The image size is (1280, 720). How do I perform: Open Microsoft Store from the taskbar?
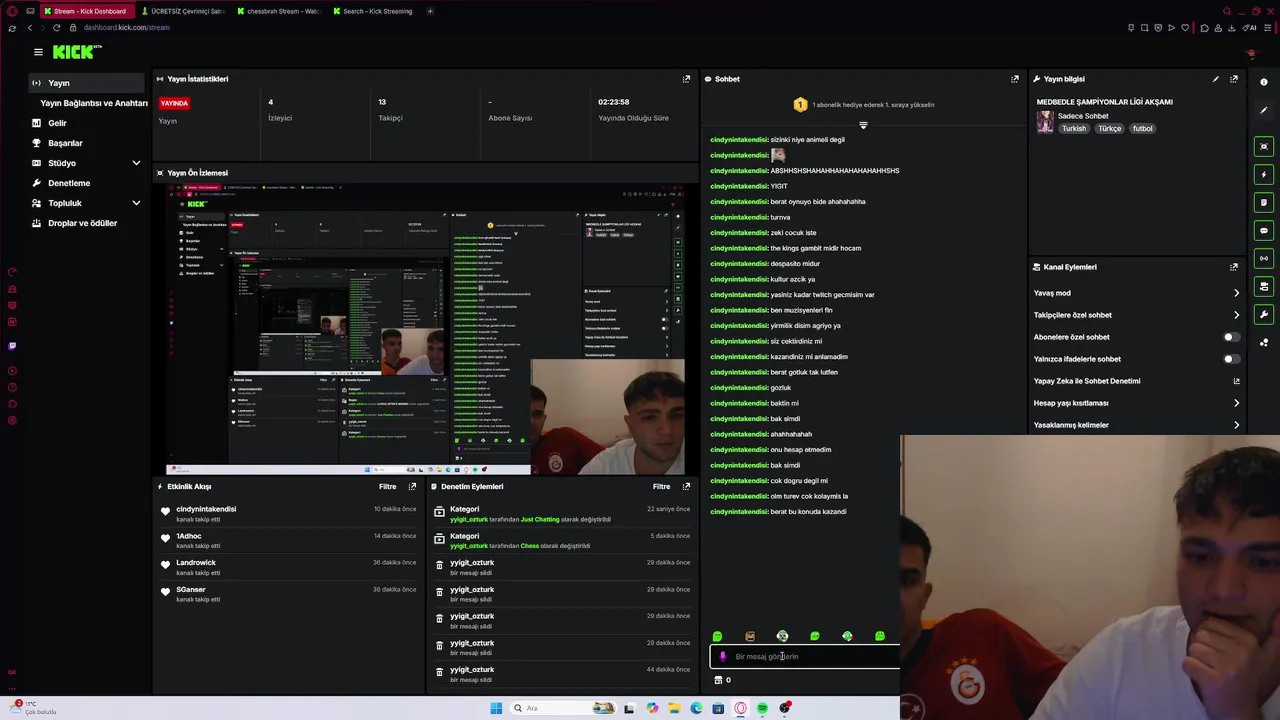(x=718, y=708)
